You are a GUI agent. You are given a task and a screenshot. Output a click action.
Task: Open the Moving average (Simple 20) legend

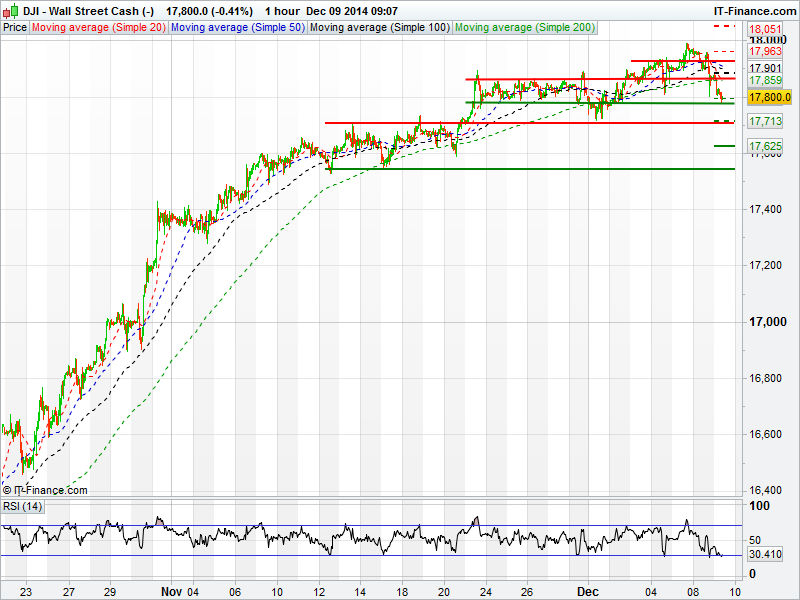(99, 28)
